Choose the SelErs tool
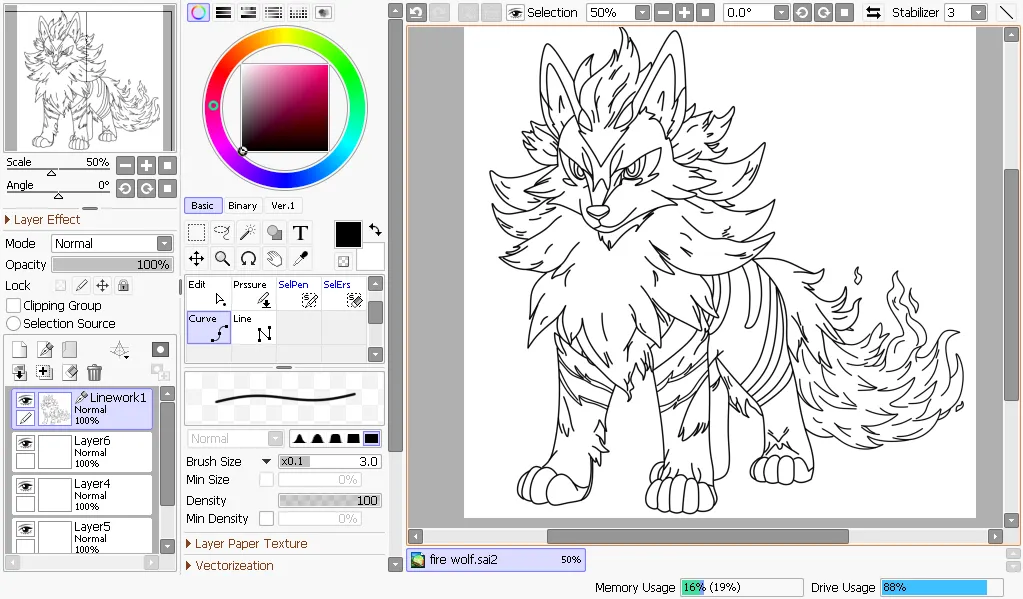1023x599 pixels. (344, 293)
